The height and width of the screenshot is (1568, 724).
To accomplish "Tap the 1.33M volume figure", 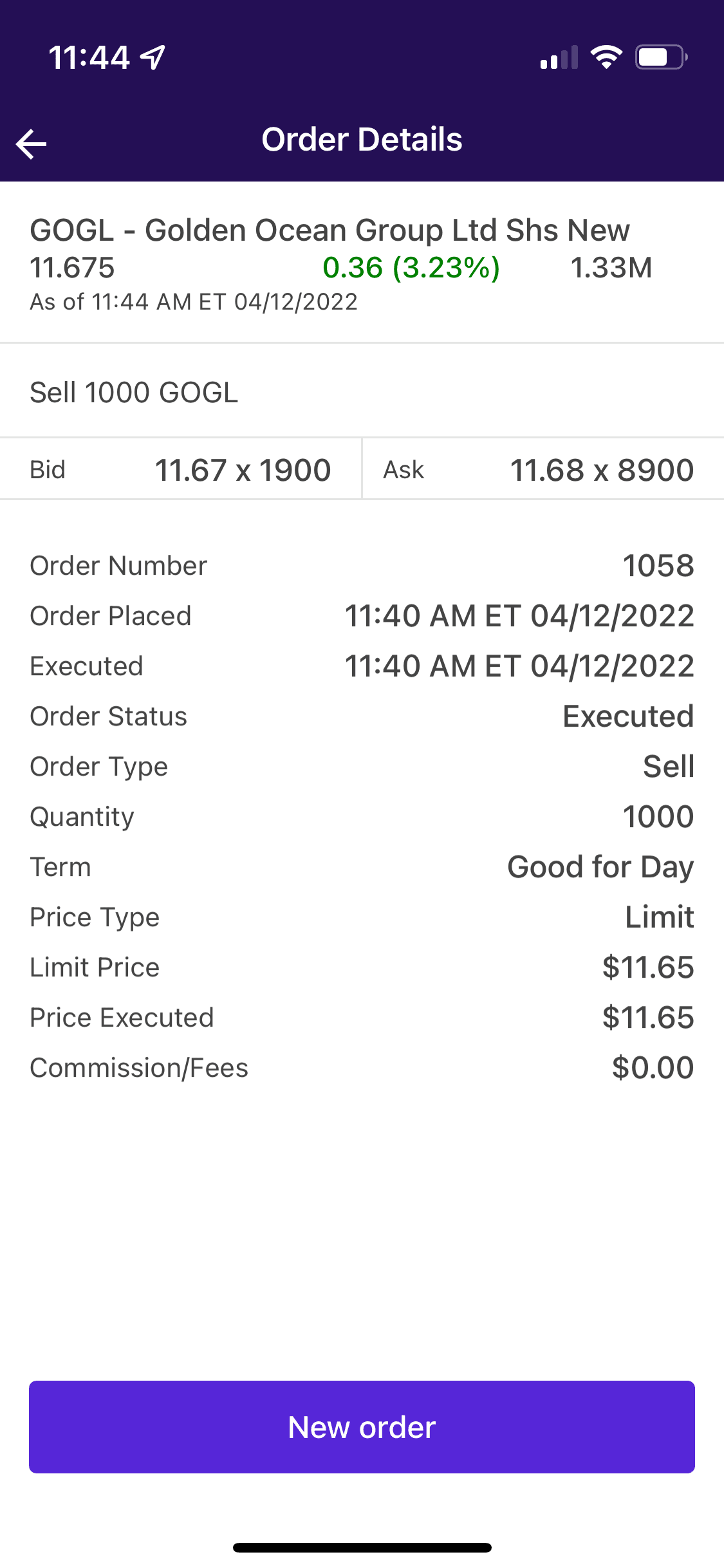I will point(611,268).
